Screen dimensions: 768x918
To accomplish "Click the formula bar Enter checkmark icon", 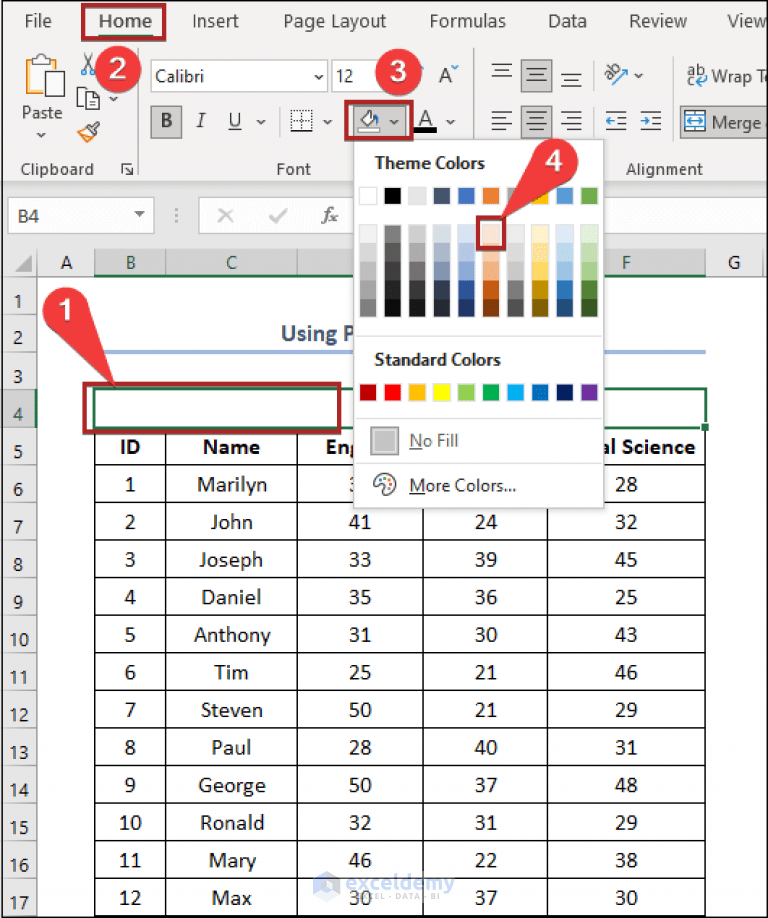I will point(277,216).
